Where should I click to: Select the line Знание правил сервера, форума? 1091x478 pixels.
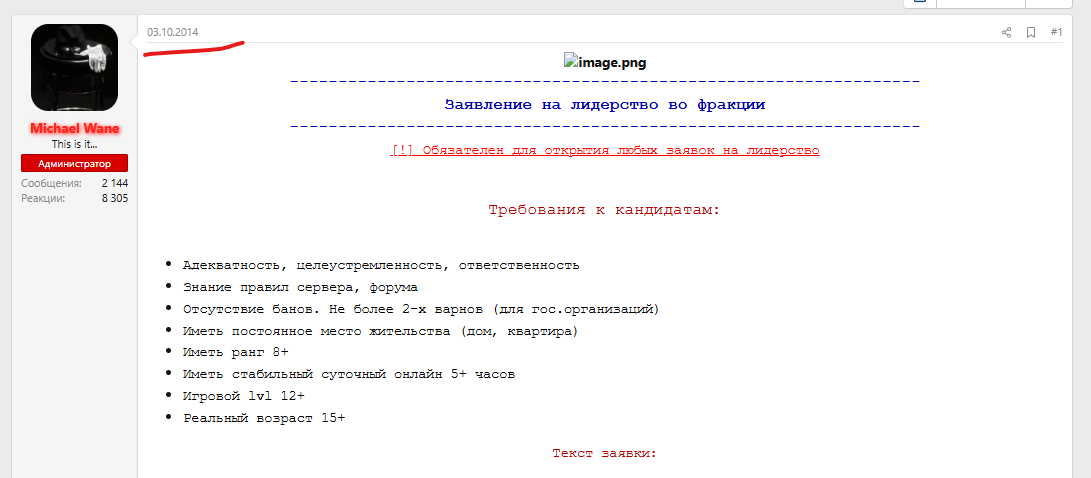pos(301,287)
